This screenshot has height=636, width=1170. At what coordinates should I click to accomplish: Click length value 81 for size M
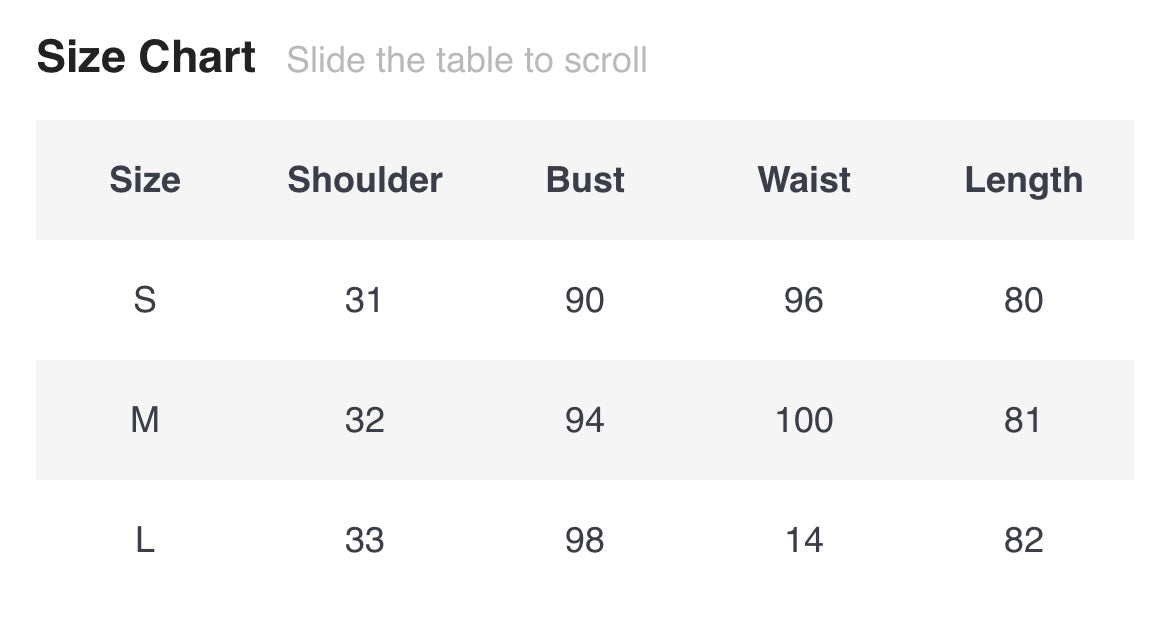pos(1023,420)
